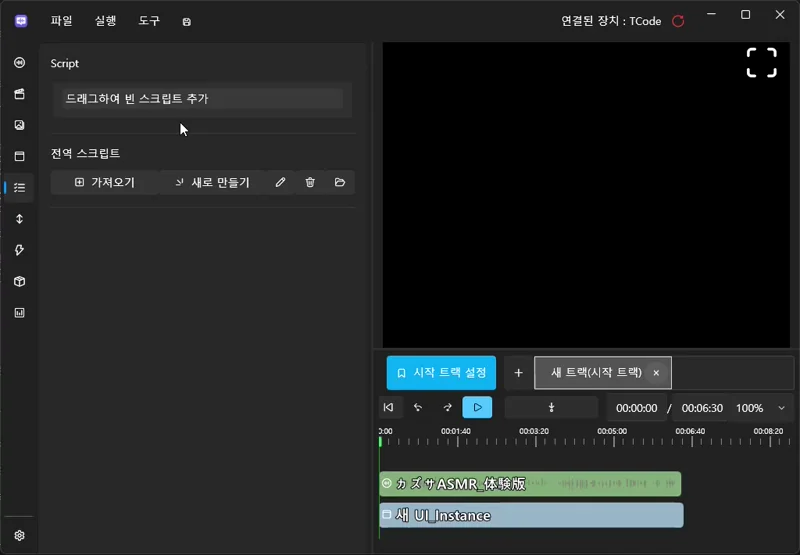
Task: Click the 시작 트랙 설정 button
Action: point(441,372)
